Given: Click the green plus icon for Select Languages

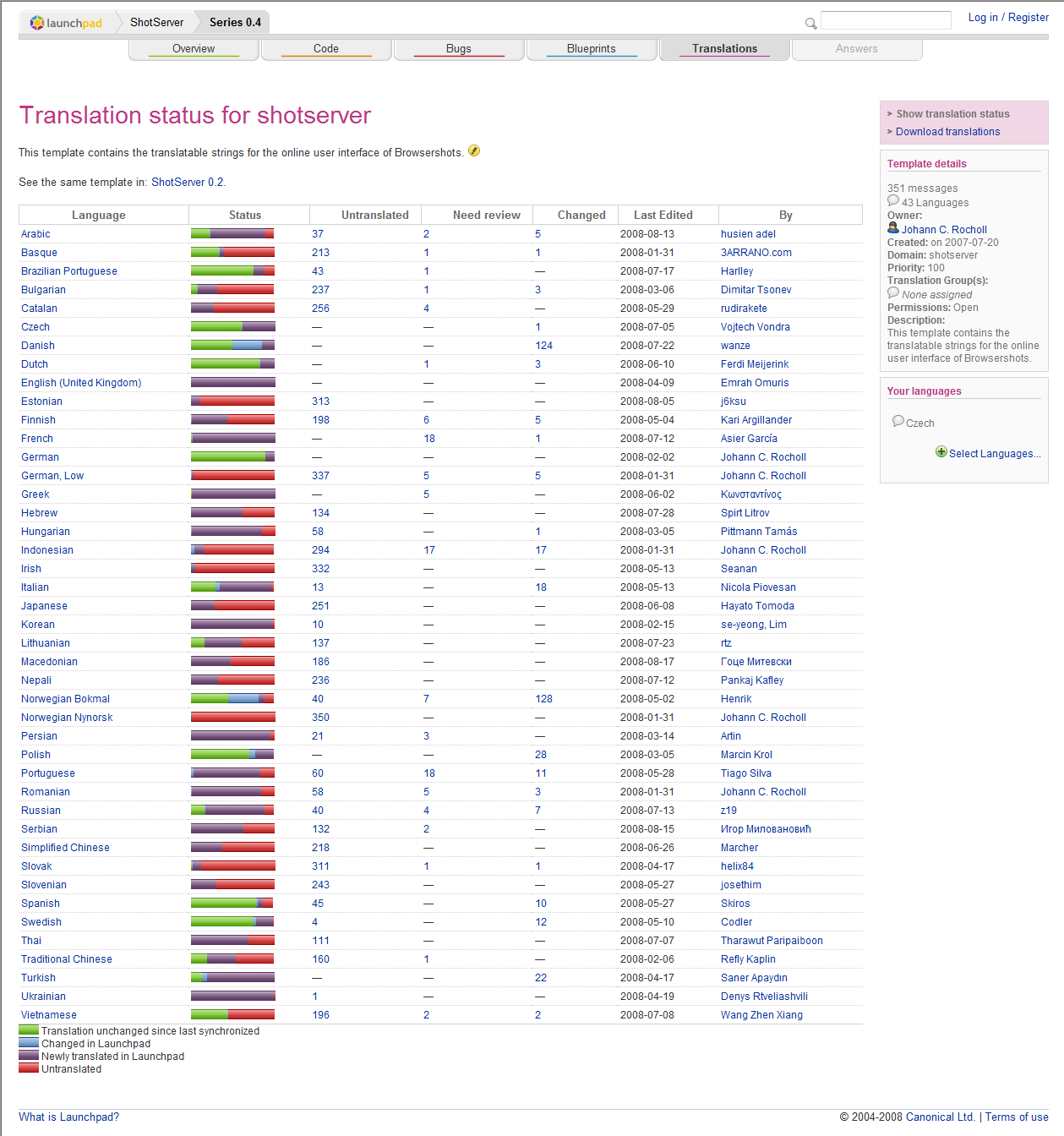Looking at the screenshot, I should pyautogui.click(x=941, y=452).
